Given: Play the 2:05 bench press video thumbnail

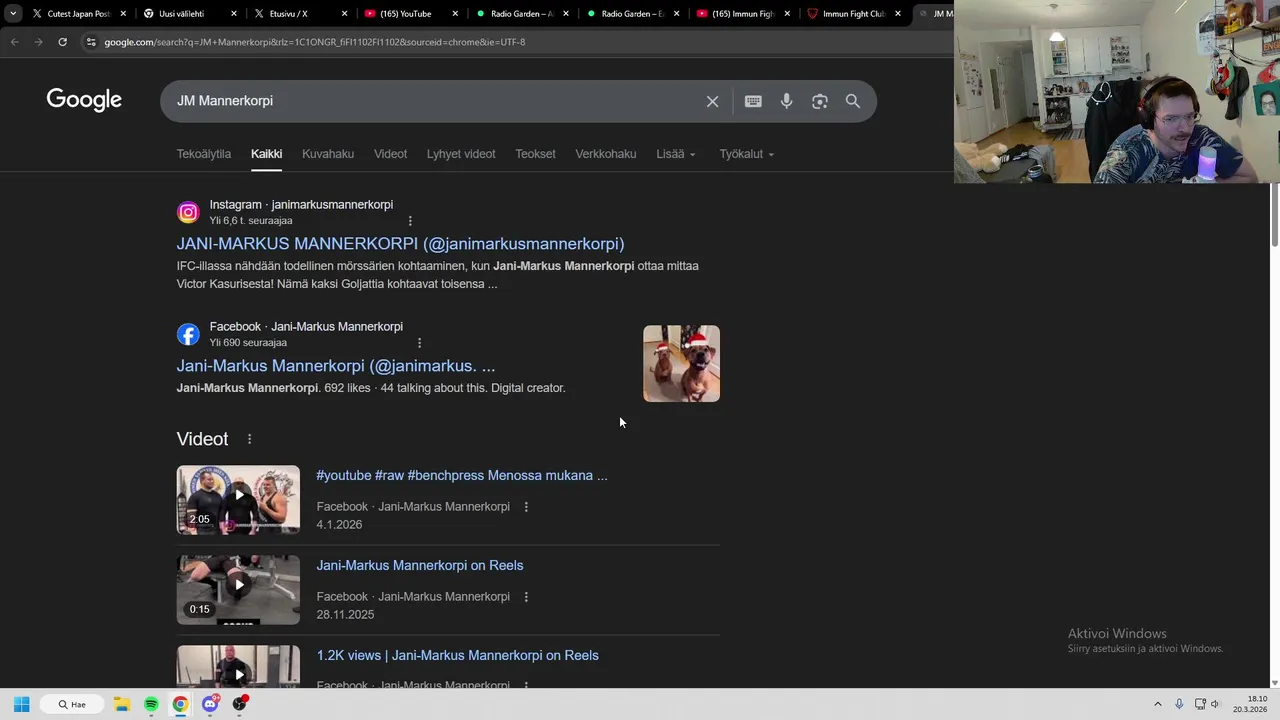Looking at the screenshot, I should (238, 499).
